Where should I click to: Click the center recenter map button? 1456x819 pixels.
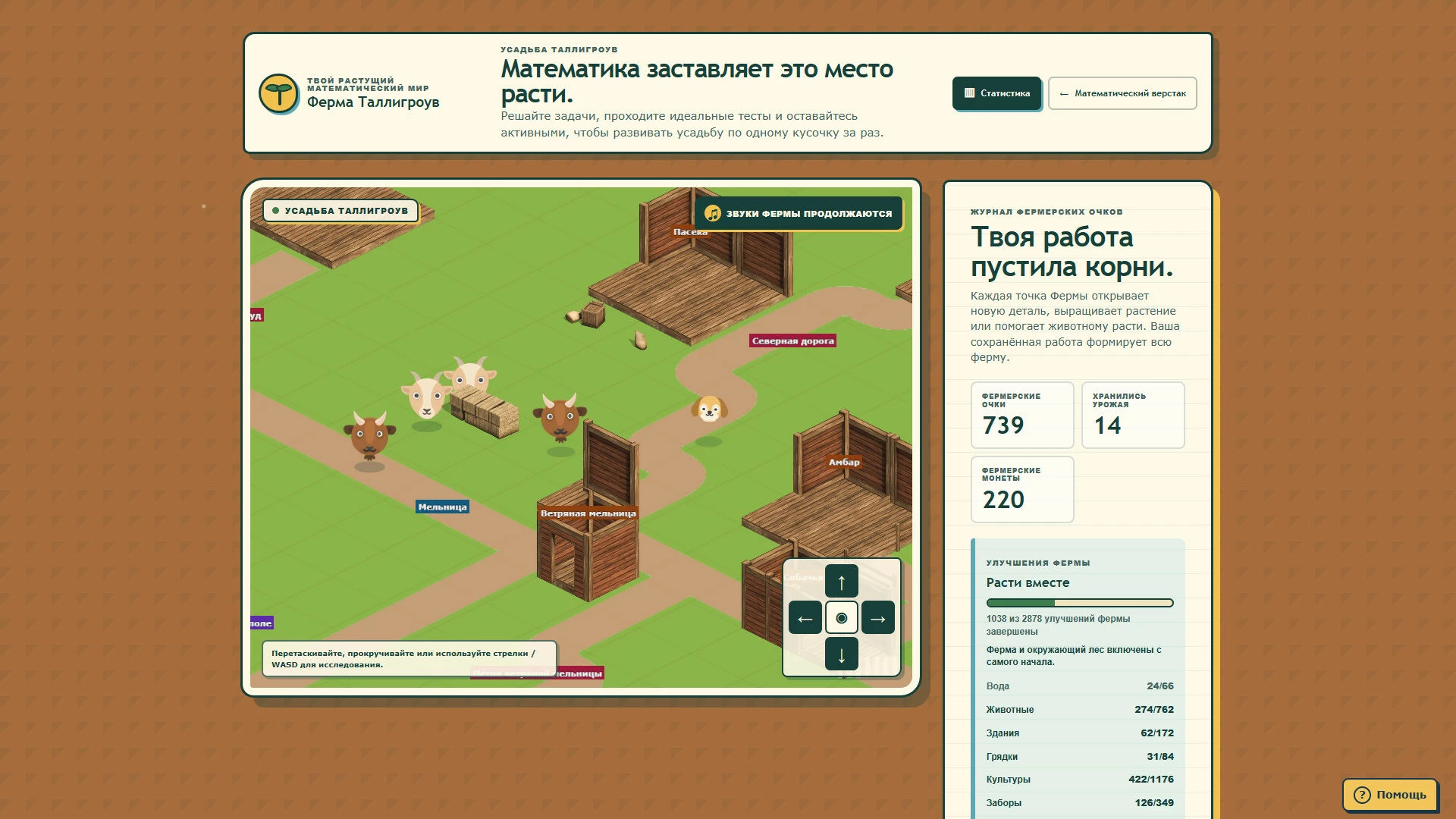841,618
